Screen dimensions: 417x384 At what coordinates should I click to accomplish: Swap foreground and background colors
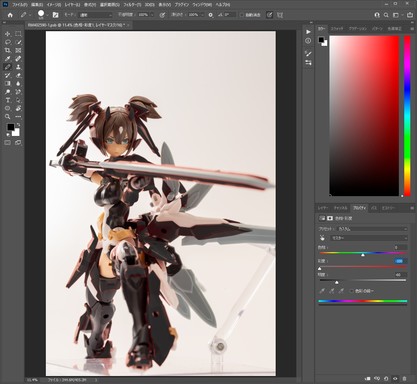[18, 125]
